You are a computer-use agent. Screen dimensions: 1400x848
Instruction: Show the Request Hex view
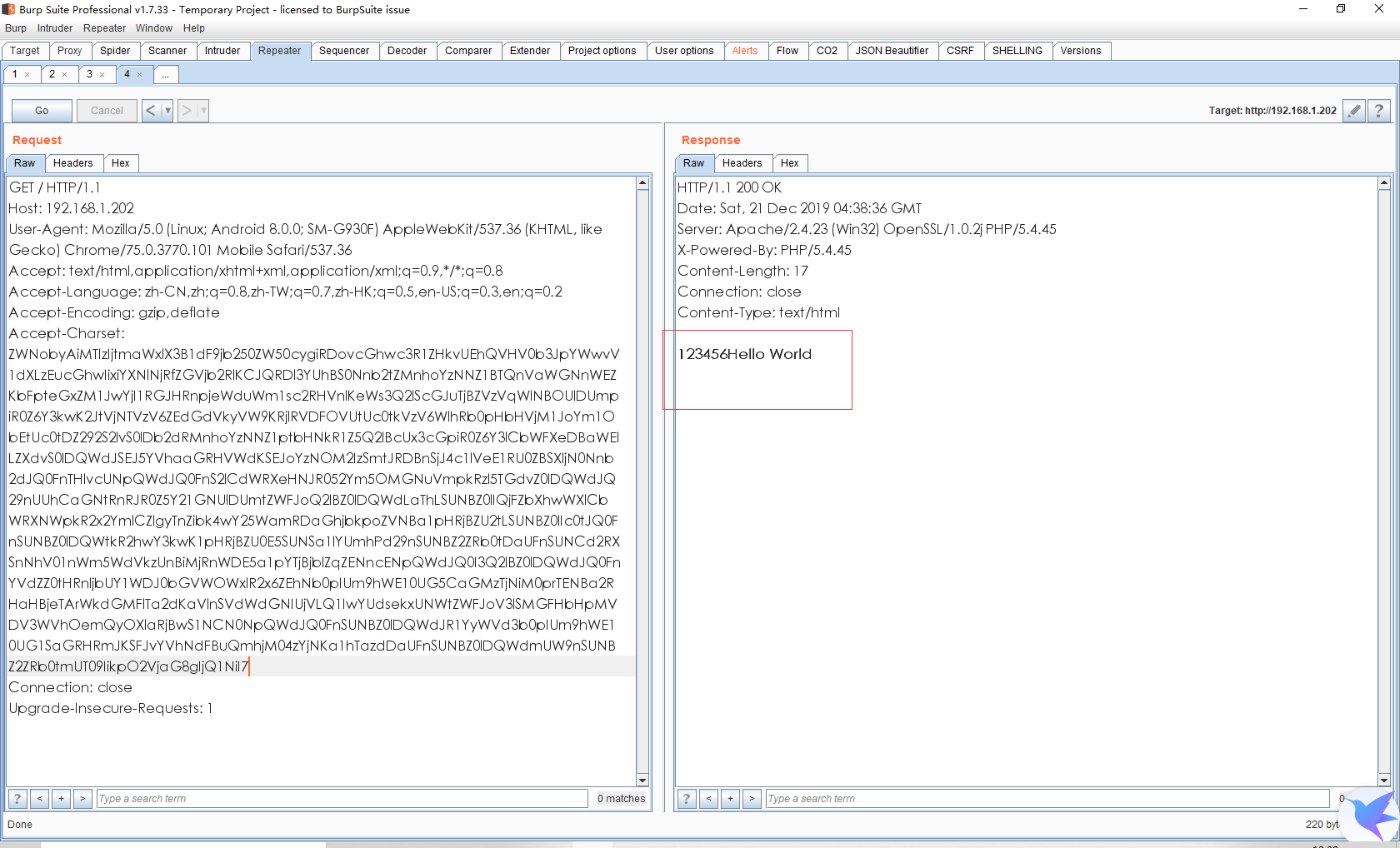[121, 163]
